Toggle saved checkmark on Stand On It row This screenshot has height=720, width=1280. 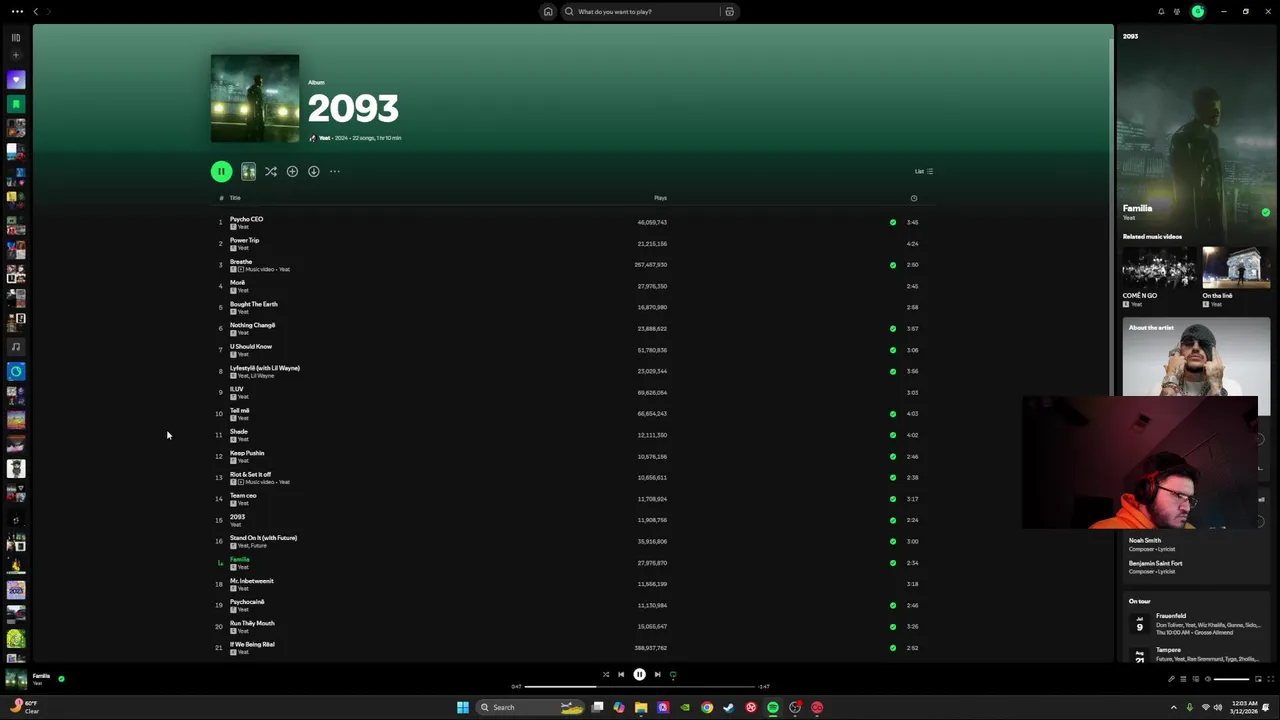(893, 541)
